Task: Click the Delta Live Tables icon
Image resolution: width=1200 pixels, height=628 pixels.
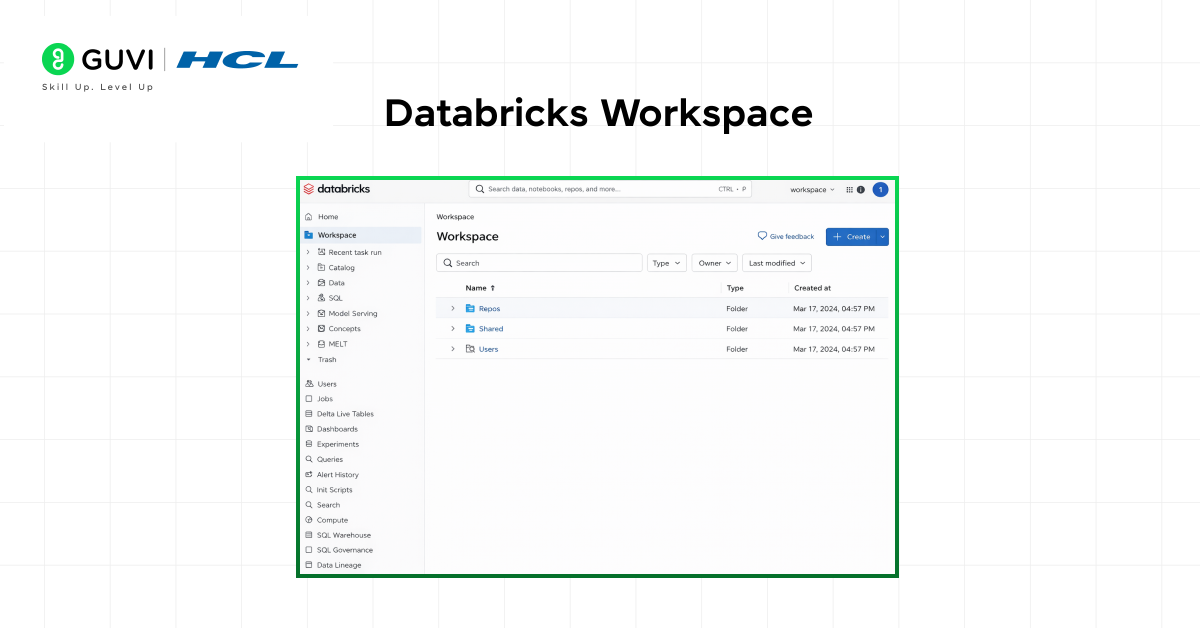Action: pos(309,414)
